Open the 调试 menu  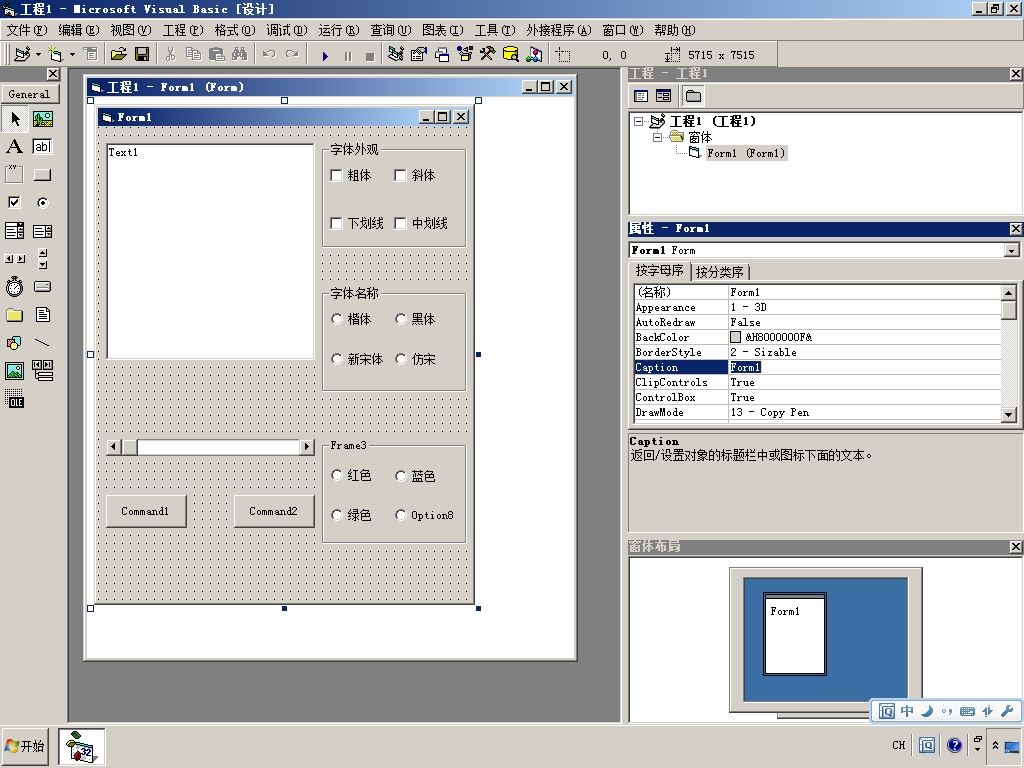[x=287, y=30]
